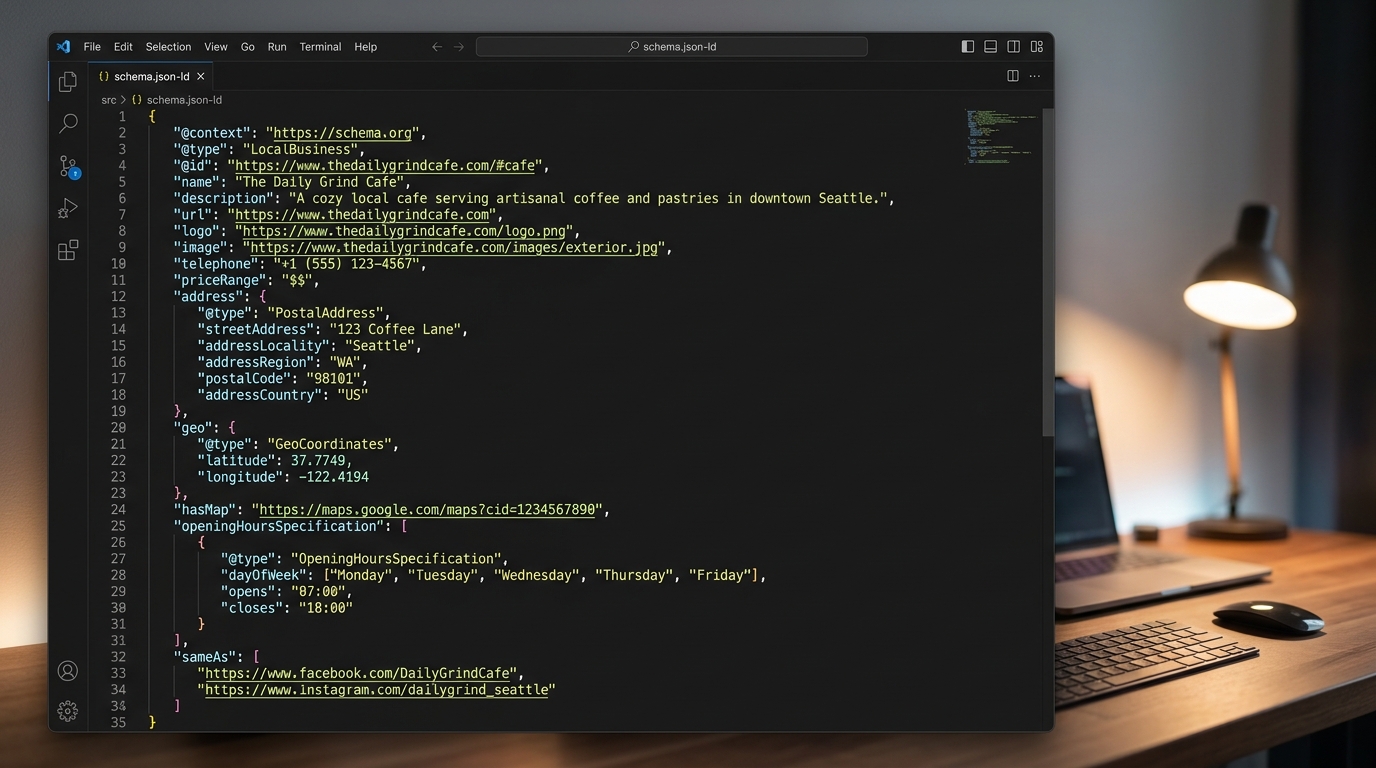Open the Manage gear menu
The height and width of the screenshot is (768, 1376).
pos(68,710)
